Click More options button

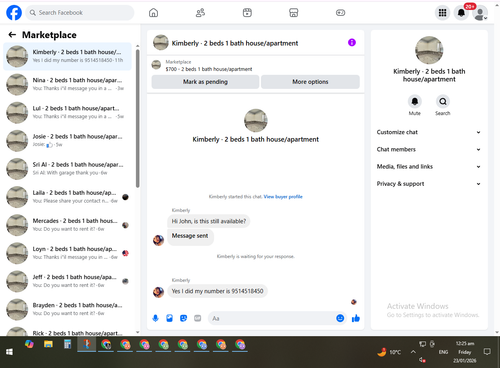coord(310,82)
